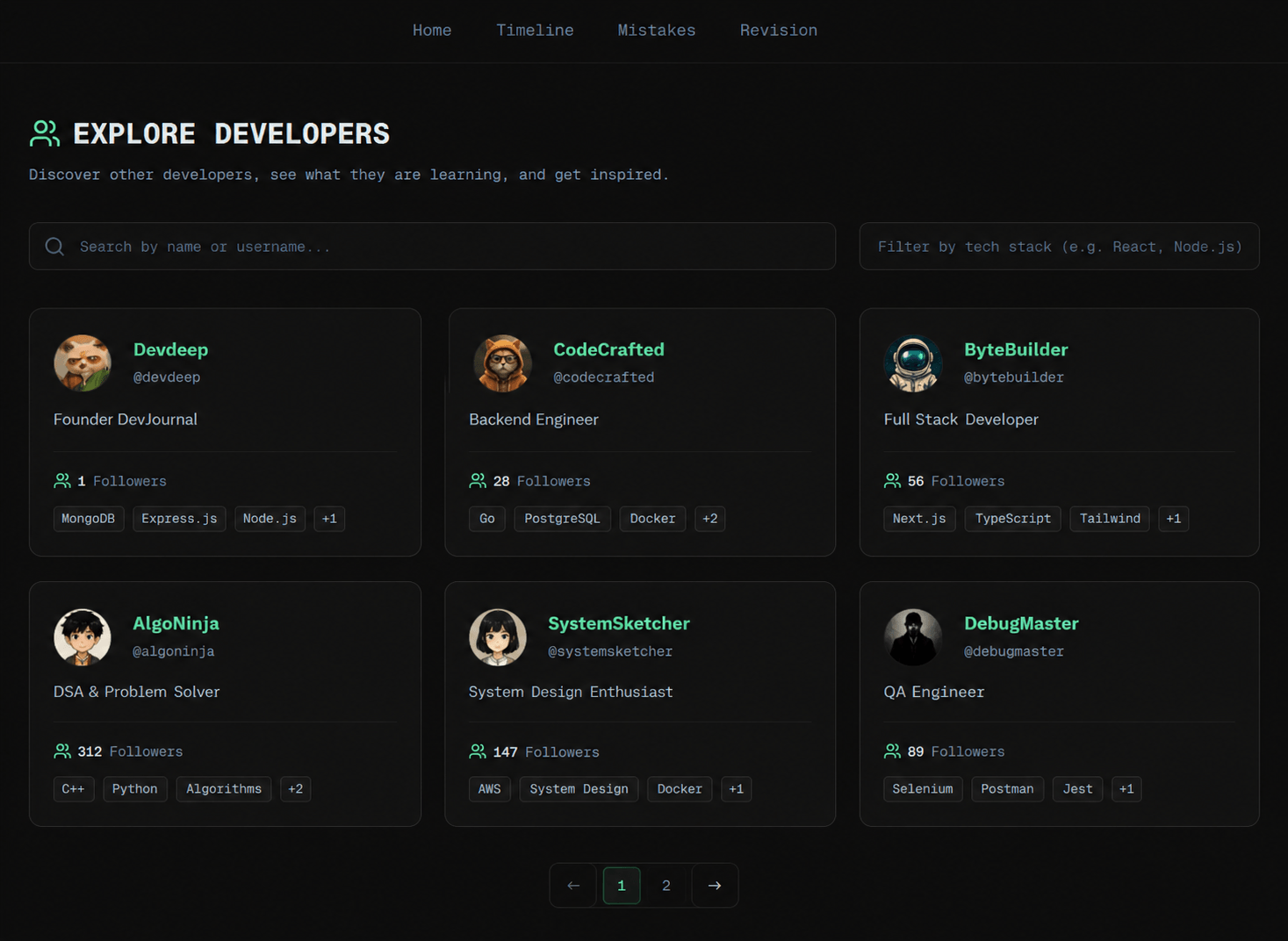Open CodeCrafted's profile name link
Screen dimensions: 1288x941
(608, 349)
